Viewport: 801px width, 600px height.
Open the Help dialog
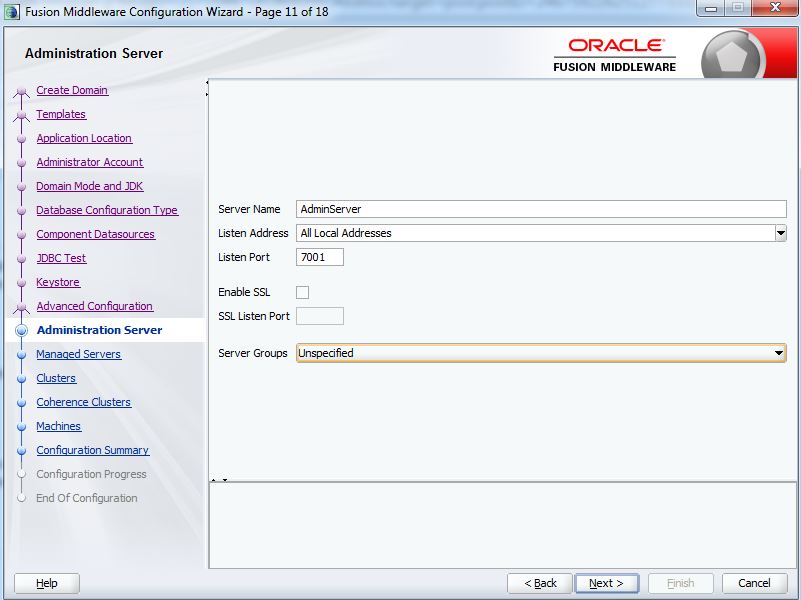click(x=45, y=583)
